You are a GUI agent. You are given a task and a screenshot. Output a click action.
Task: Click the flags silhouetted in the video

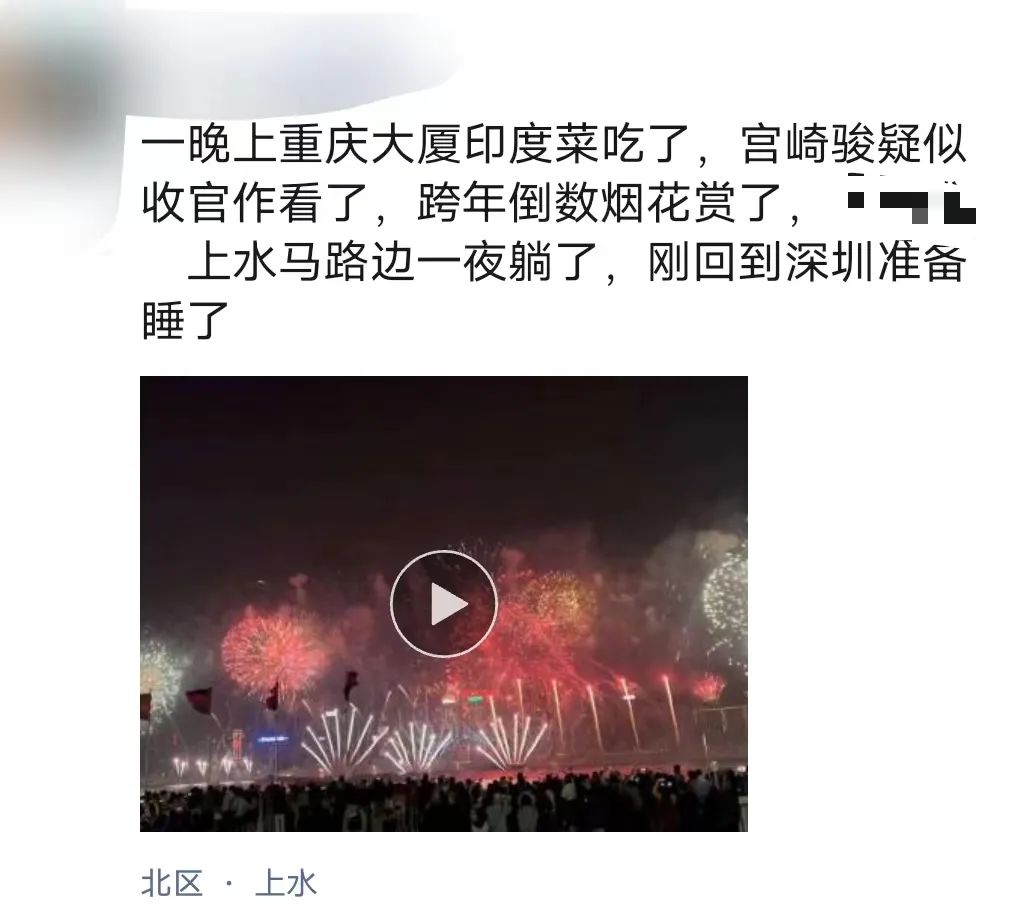click(251, 694)
